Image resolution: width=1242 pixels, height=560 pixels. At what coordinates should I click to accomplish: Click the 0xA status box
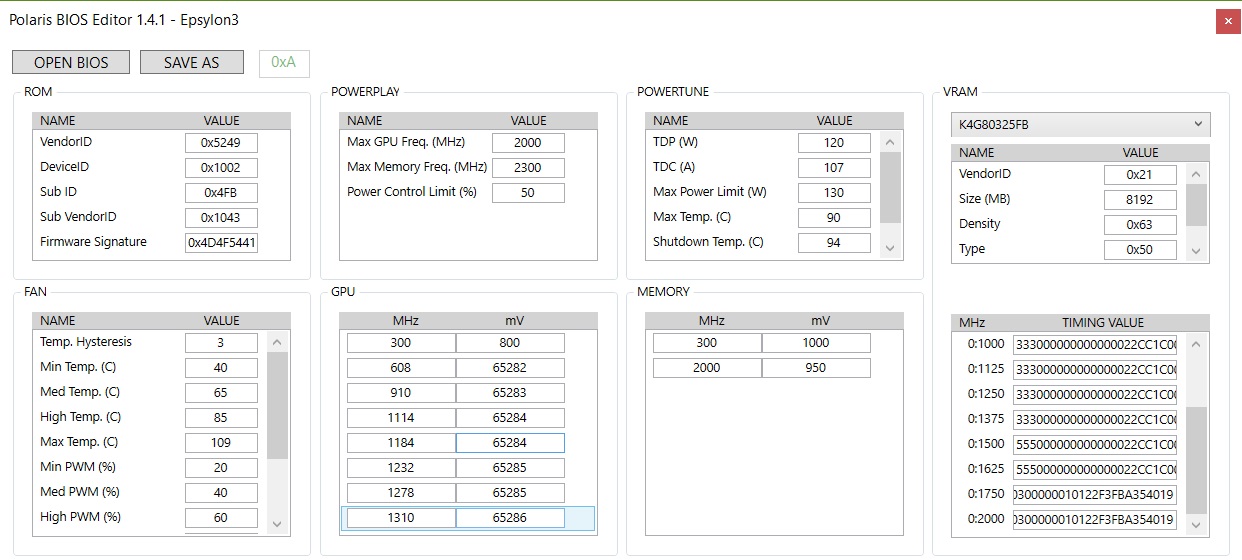pyautogui.click(x=284, y=62)
